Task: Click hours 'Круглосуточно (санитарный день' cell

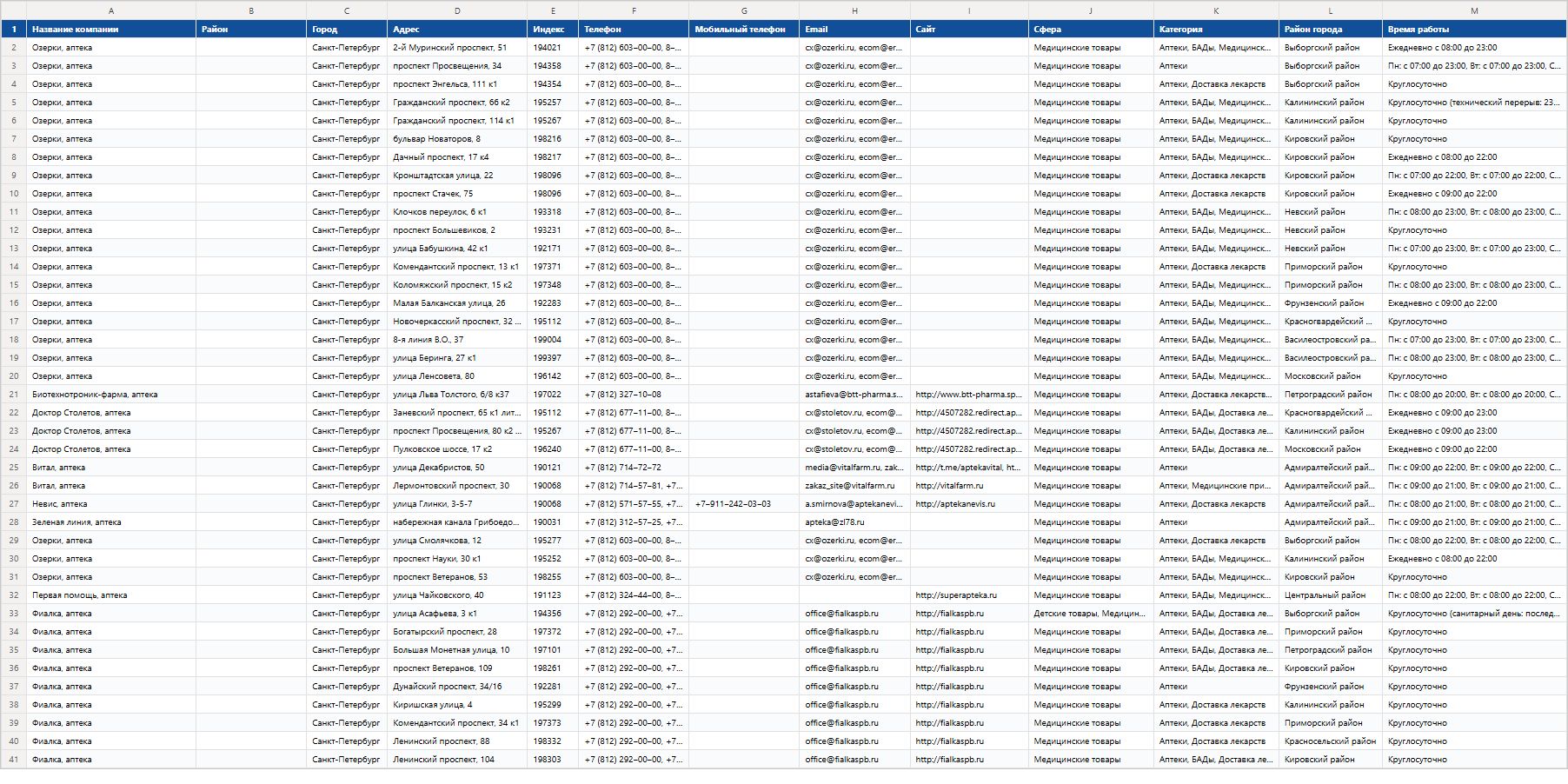Action: click(x=1474, y=614)
